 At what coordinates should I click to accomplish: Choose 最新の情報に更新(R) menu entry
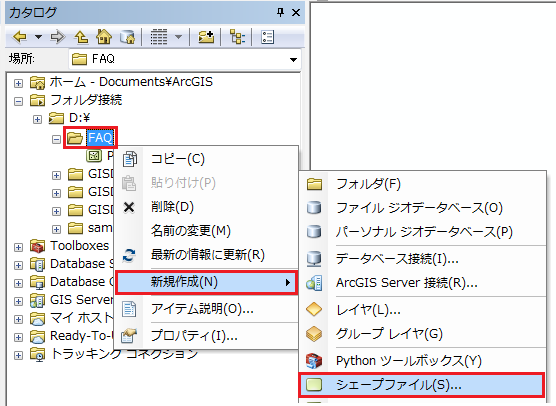pos(206,255)
